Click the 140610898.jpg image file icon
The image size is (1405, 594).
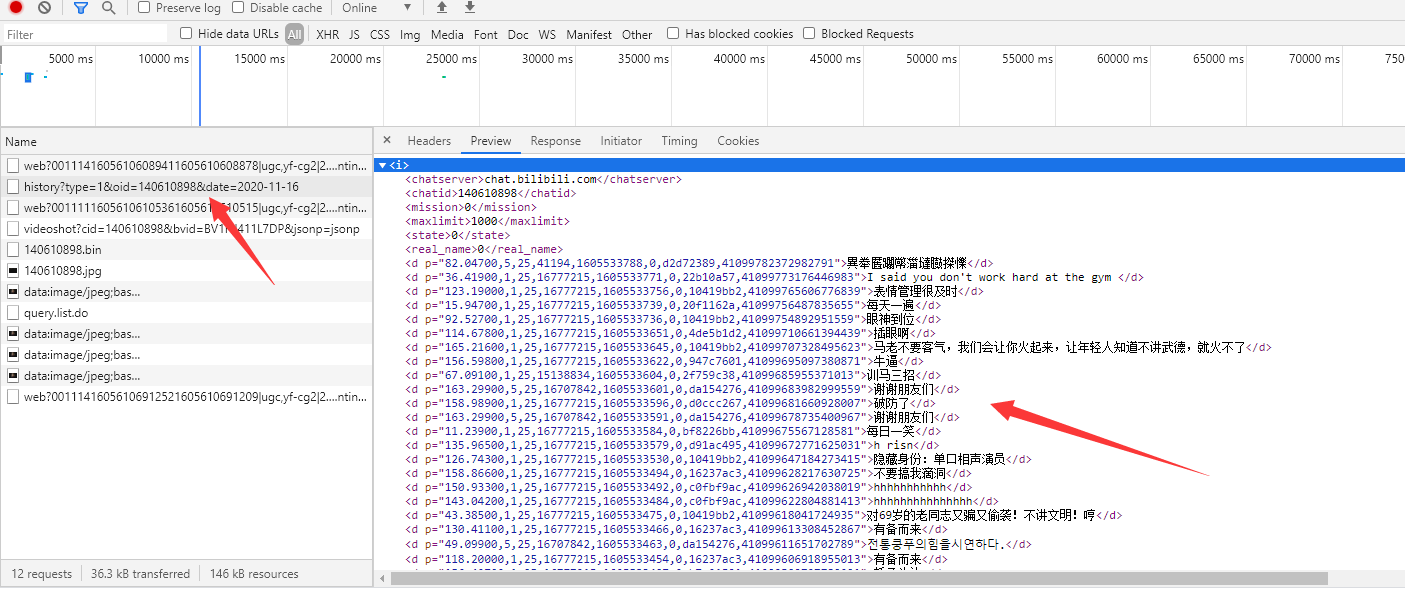click(x=13, y=271)
